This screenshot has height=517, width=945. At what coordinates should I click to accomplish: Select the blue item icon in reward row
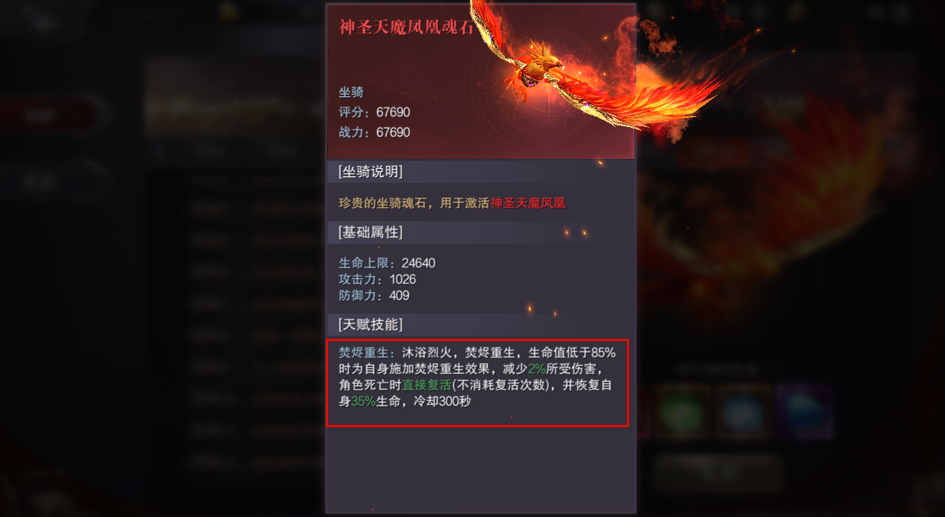point(746,412)
